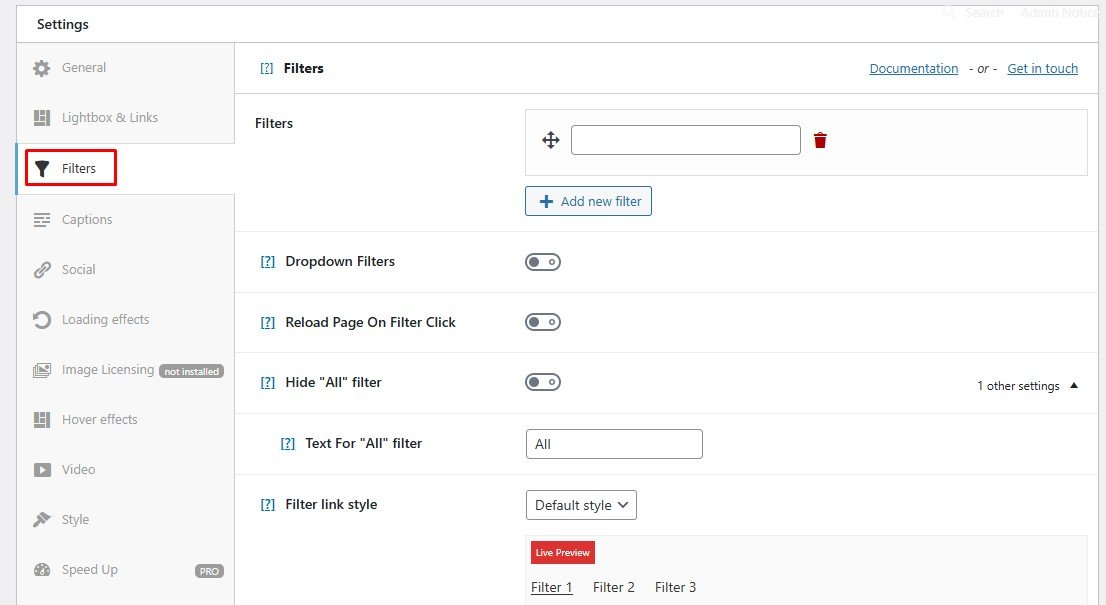Click the help icon beside Text For "All" filter
Image resolution: width=1106 pixels, height=605 pixels.
pyautogui.click(x=287, y=444)
